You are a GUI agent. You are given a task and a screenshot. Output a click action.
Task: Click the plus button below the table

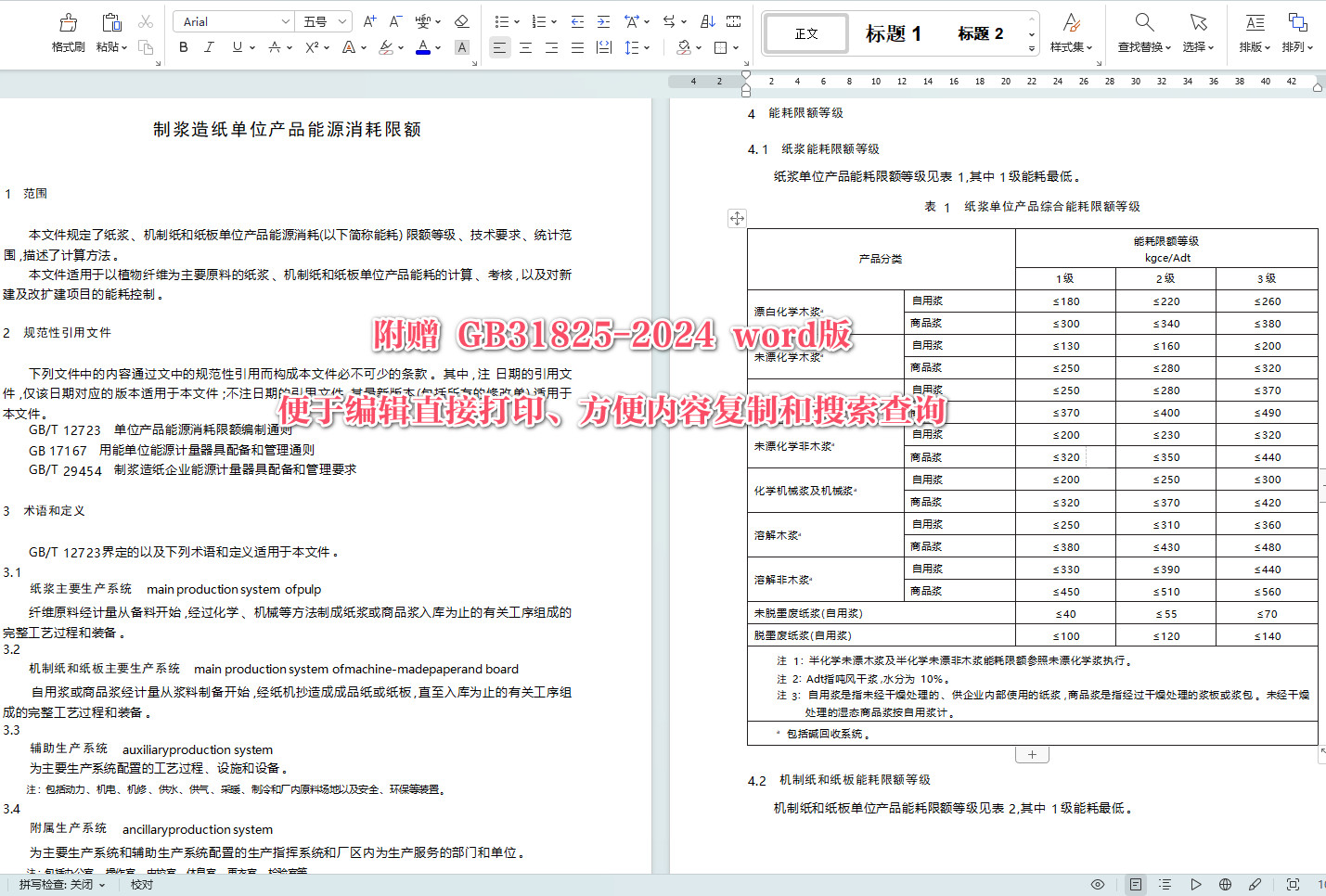click(1032, 754)
